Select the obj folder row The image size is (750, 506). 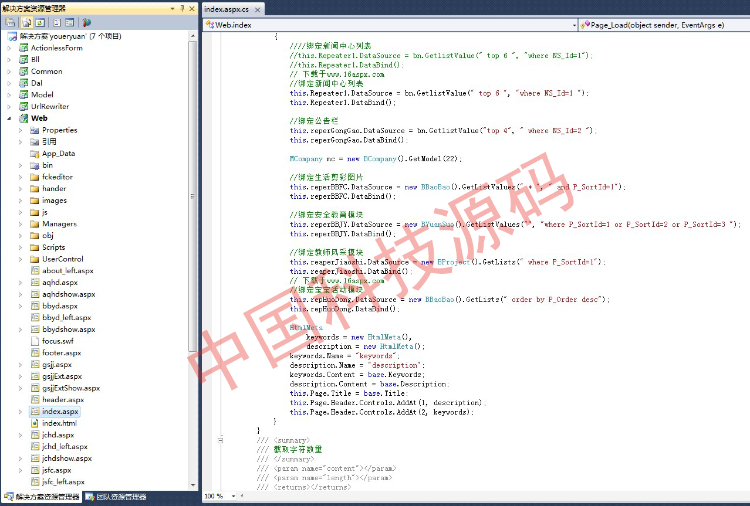coord(48,236)
